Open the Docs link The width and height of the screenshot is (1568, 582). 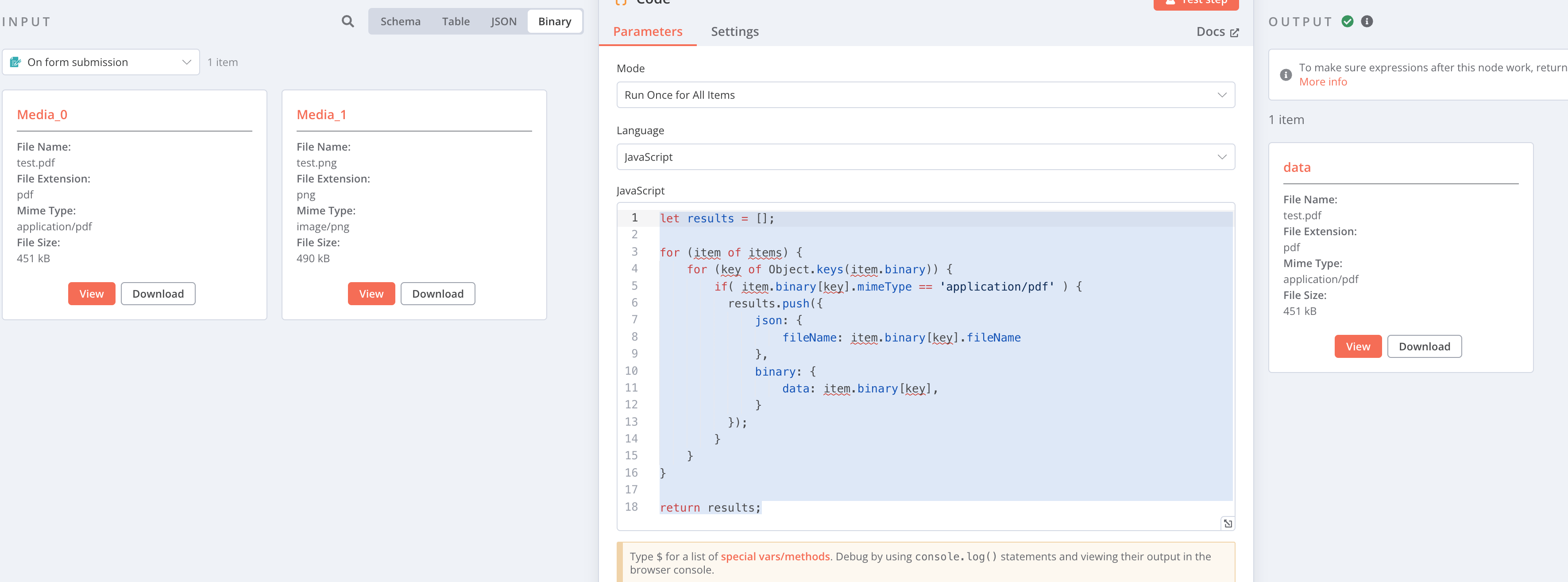coord(1217,31)
